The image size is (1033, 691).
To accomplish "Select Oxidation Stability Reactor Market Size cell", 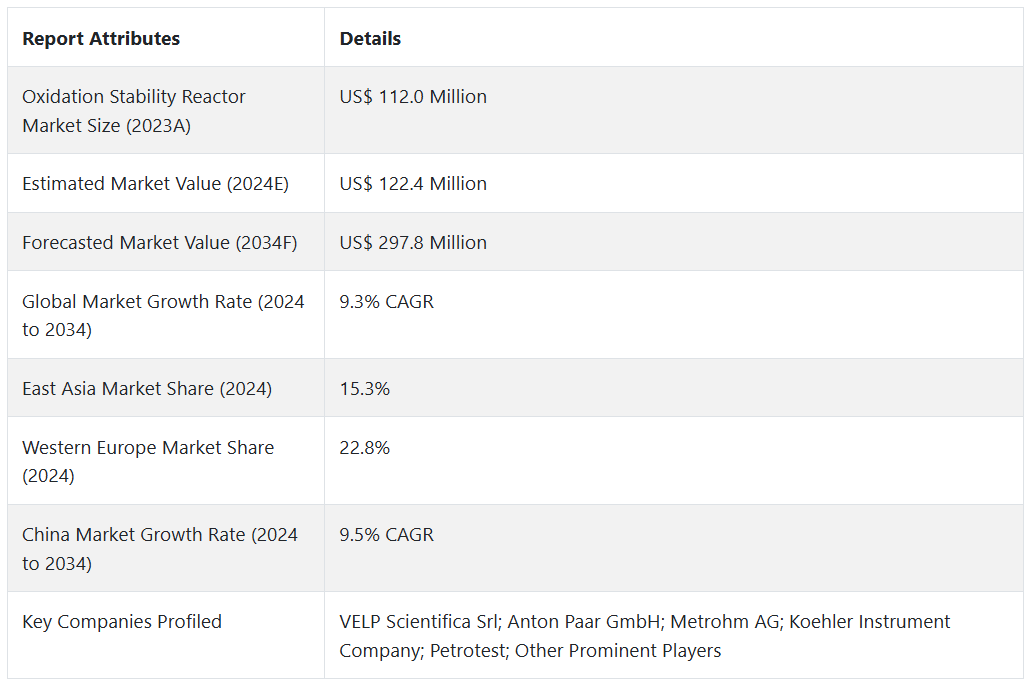I will 133,111.
